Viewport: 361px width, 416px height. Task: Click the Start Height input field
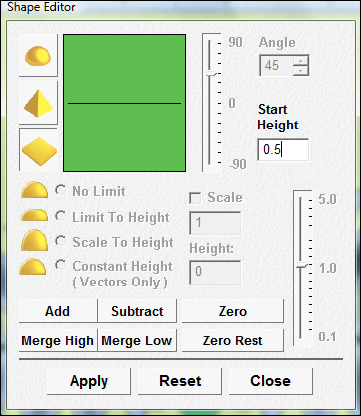283,150
